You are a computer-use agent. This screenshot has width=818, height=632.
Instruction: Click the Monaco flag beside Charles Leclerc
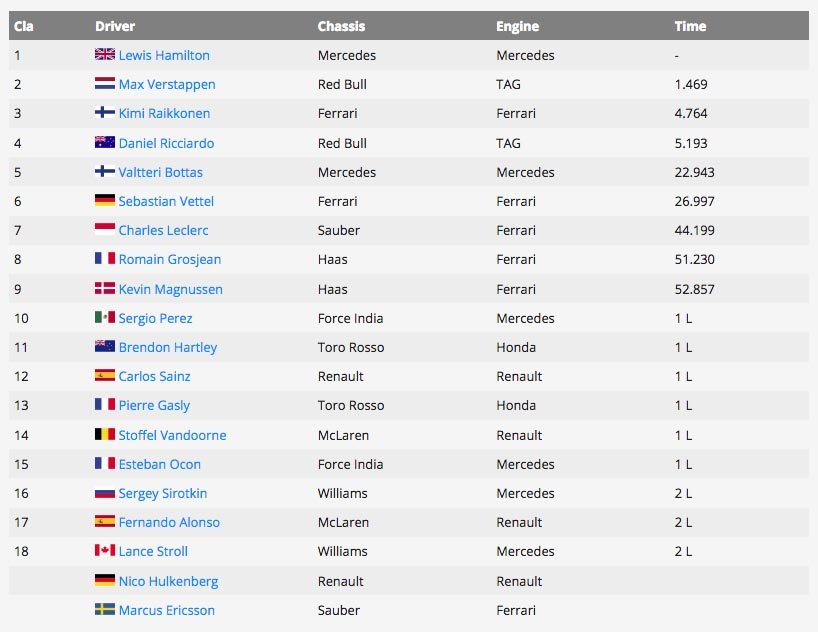(105, 229)
